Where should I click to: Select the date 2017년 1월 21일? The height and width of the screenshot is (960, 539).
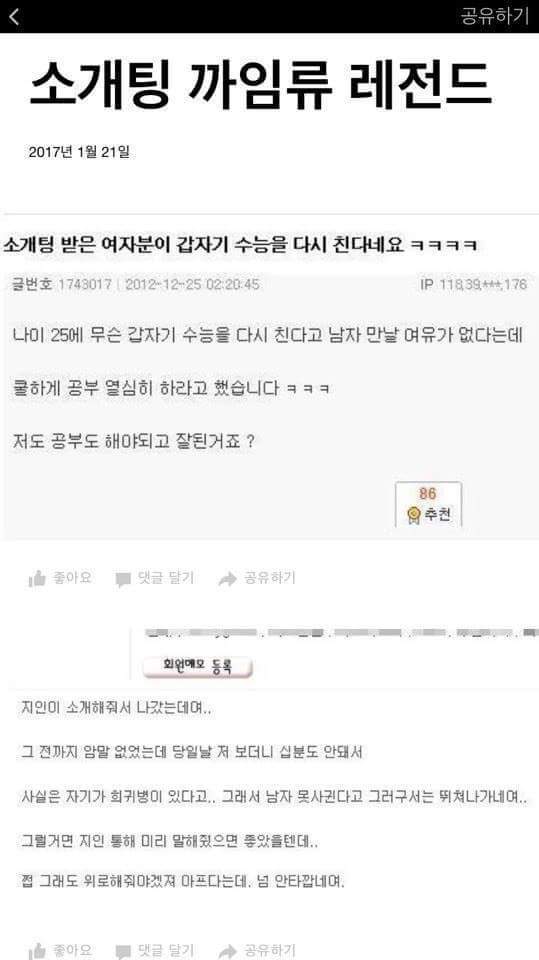[79, 152]
